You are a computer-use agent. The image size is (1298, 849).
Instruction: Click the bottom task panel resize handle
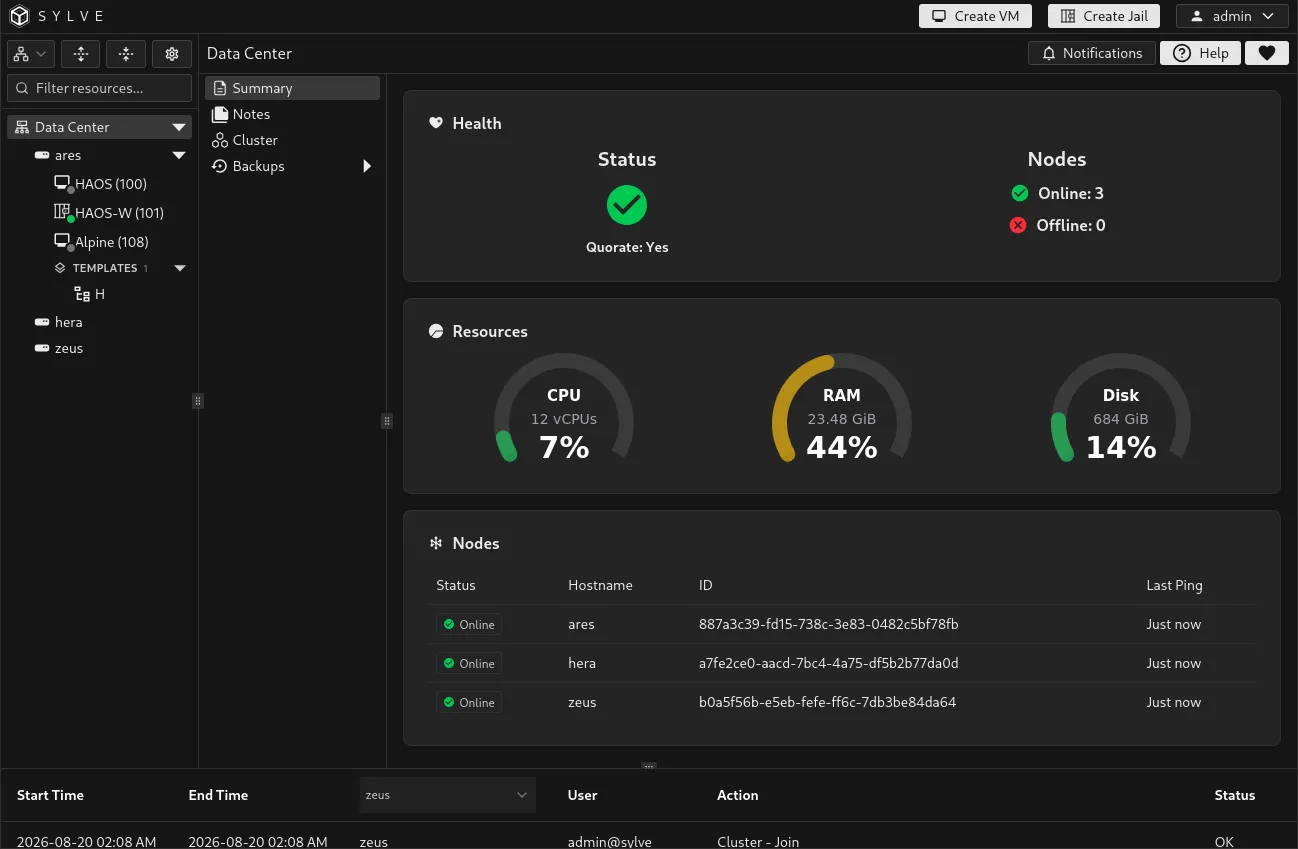648,767
